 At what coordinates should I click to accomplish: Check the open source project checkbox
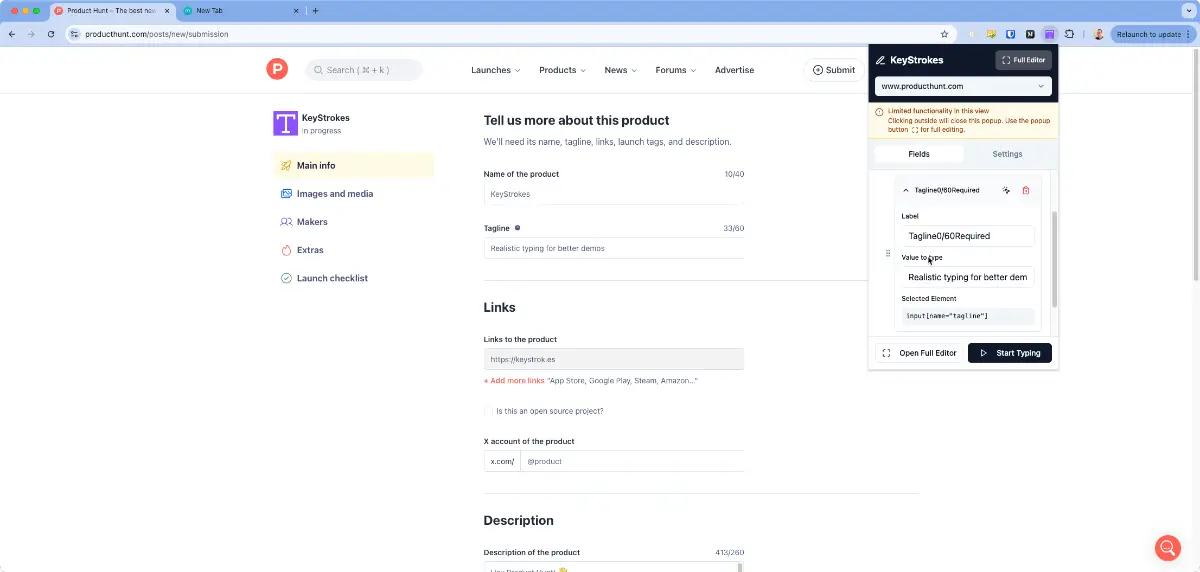489,411
